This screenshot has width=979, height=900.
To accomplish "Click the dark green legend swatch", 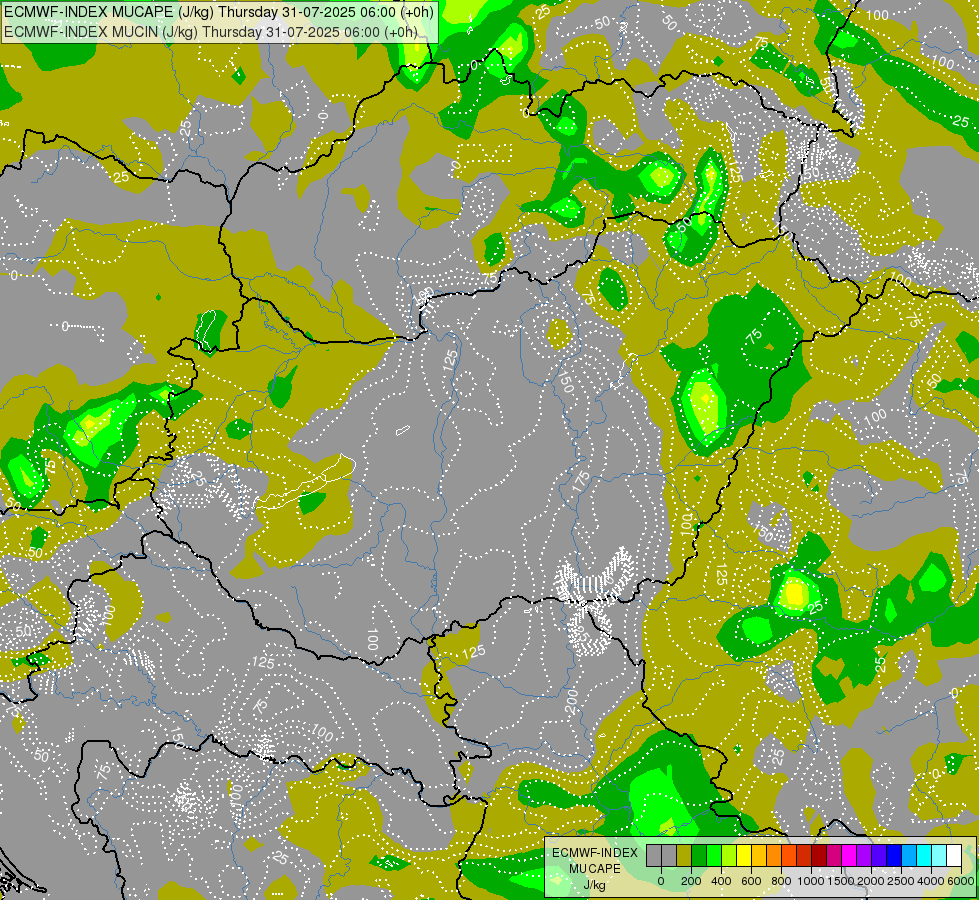I will click(699, 855).
